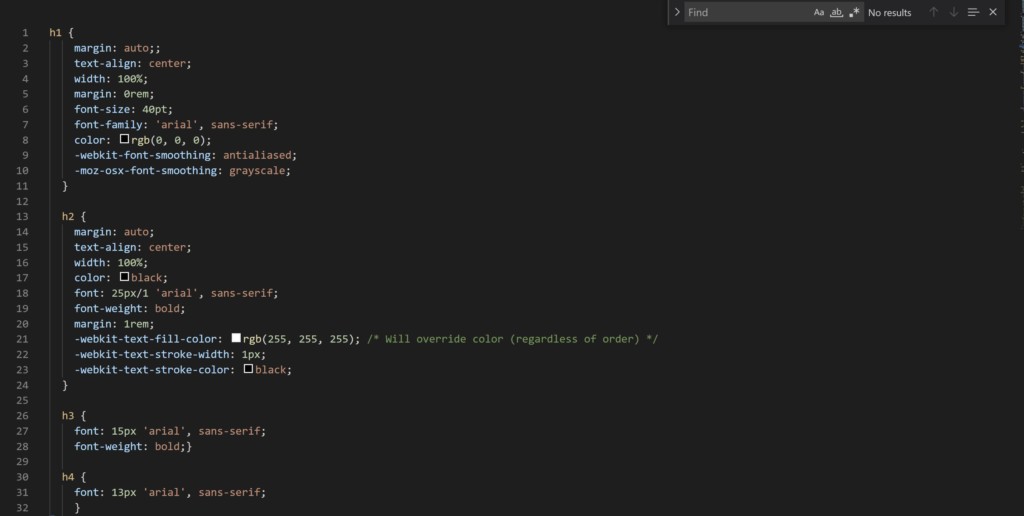
Task: Click "rgb(255, 255, 255)" value text
Action: (x=298, y=339)
